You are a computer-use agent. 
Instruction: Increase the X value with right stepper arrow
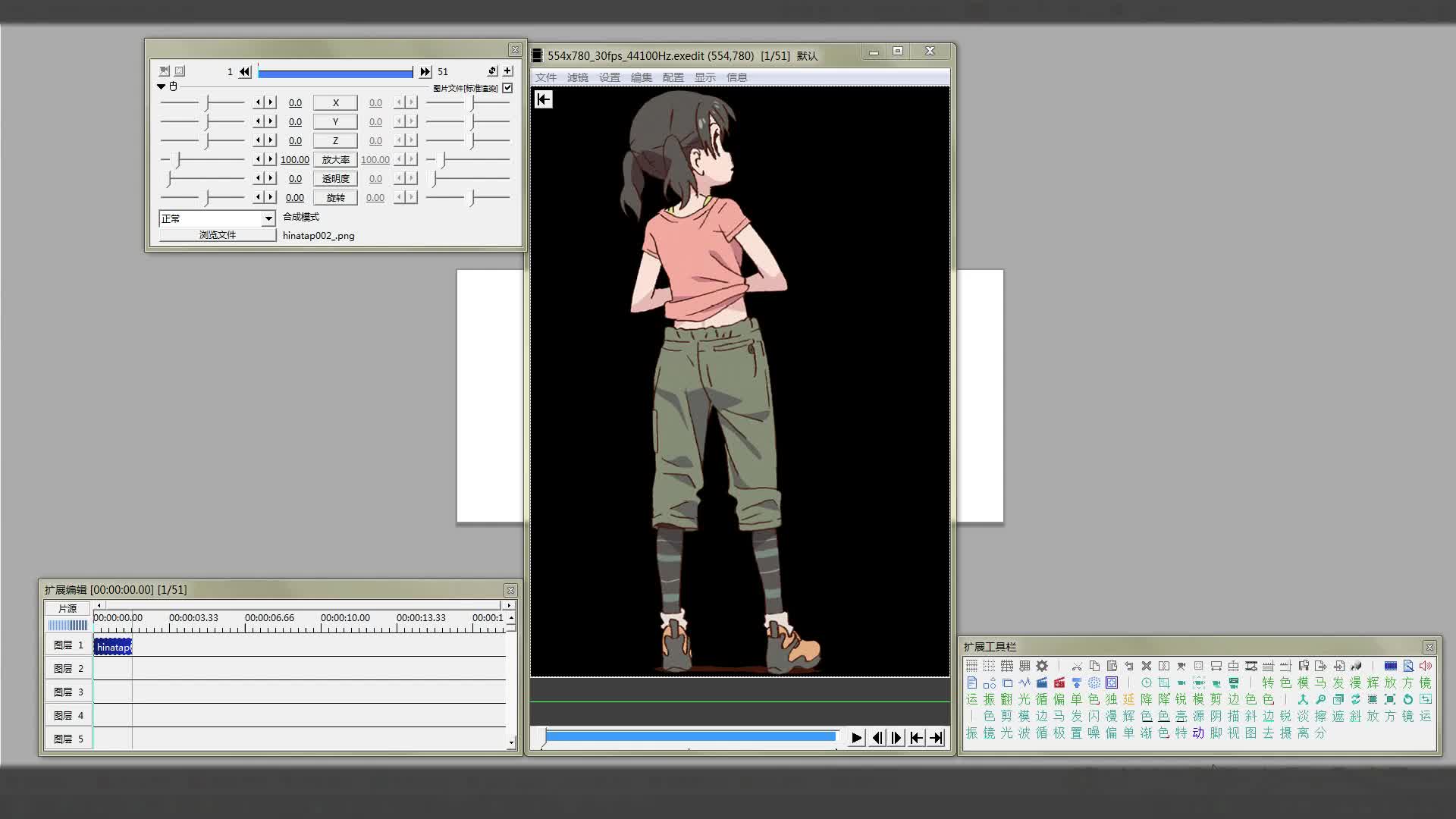coord(271,102)
